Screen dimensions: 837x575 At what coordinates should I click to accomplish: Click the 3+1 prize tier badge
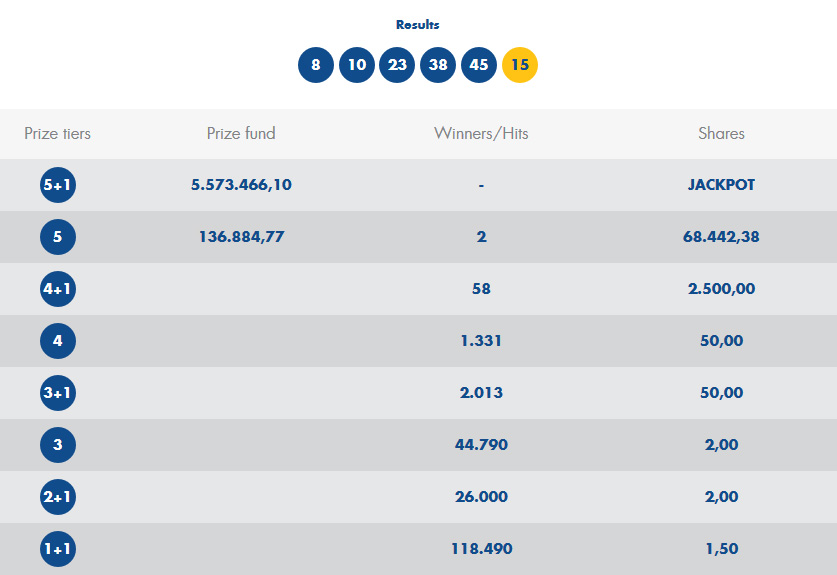coord(58,393)
